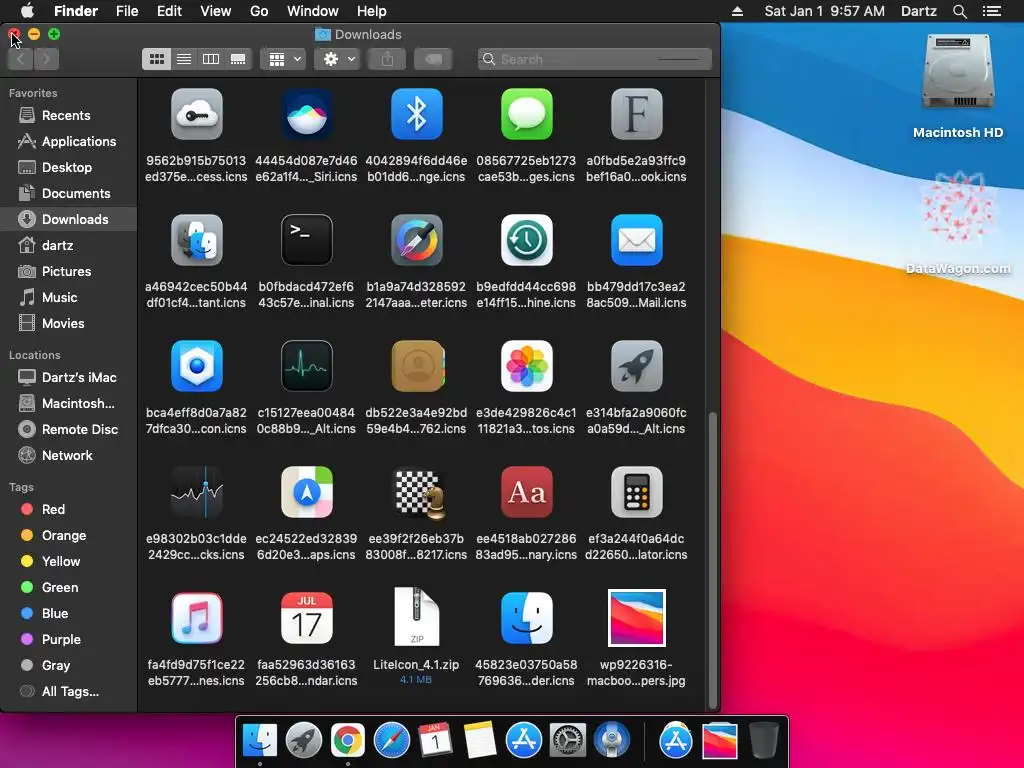Click in the Finder search field
Viewport: 1024px width, 768px height.
click(x=595, y=59)
